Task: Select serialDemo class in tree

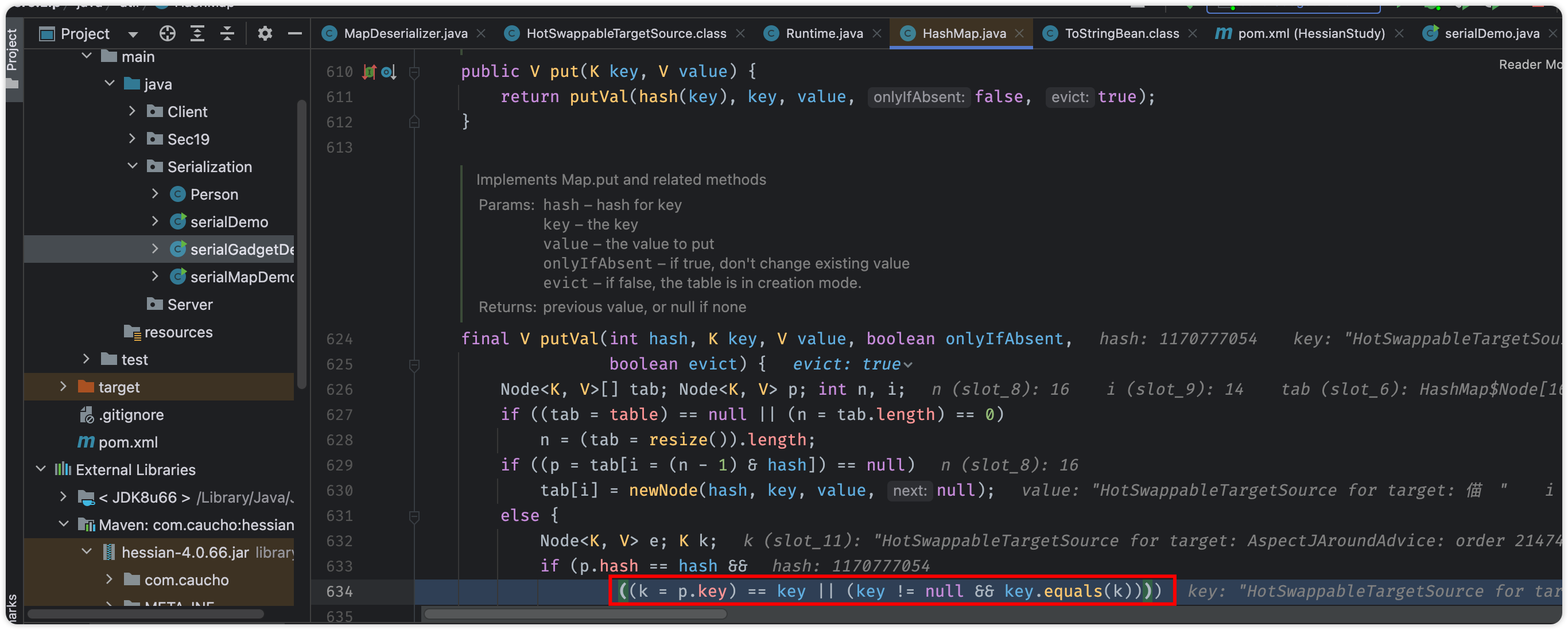Action: (x=229, y=221)
